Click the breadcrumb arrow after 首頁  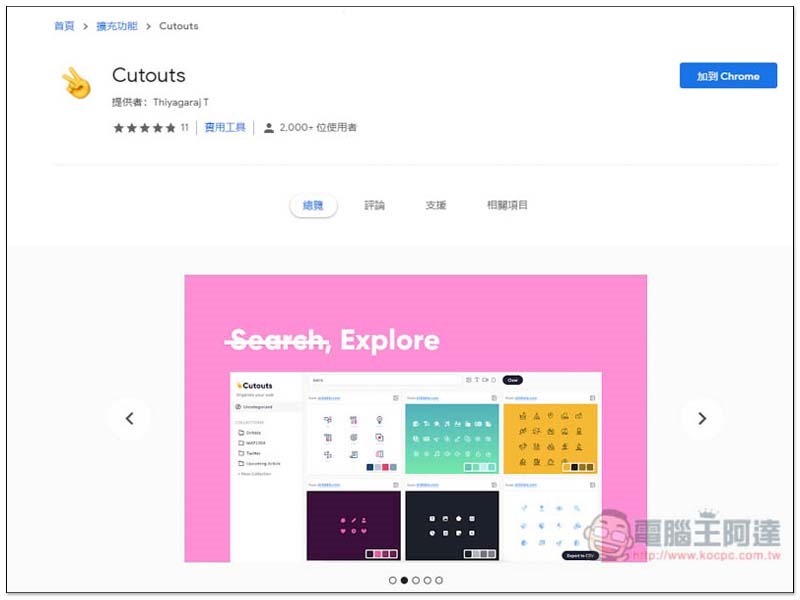pos(85,26)
